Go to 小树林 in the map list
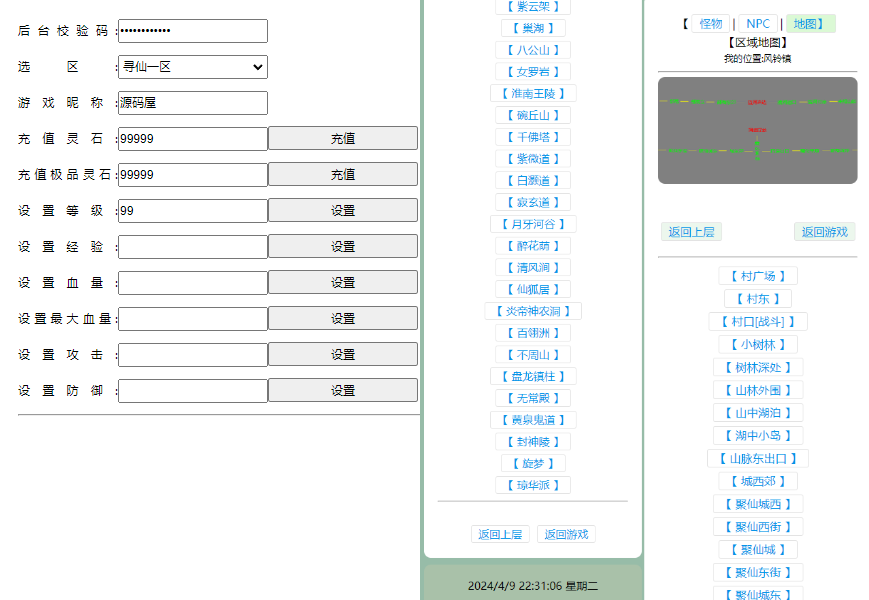Viewport: 869px width, 600px height. 758,345
